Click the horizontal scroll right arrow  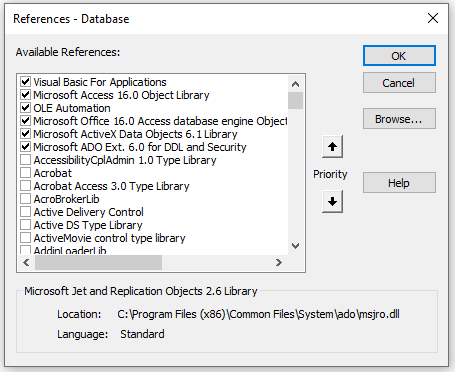click(279, 263)
